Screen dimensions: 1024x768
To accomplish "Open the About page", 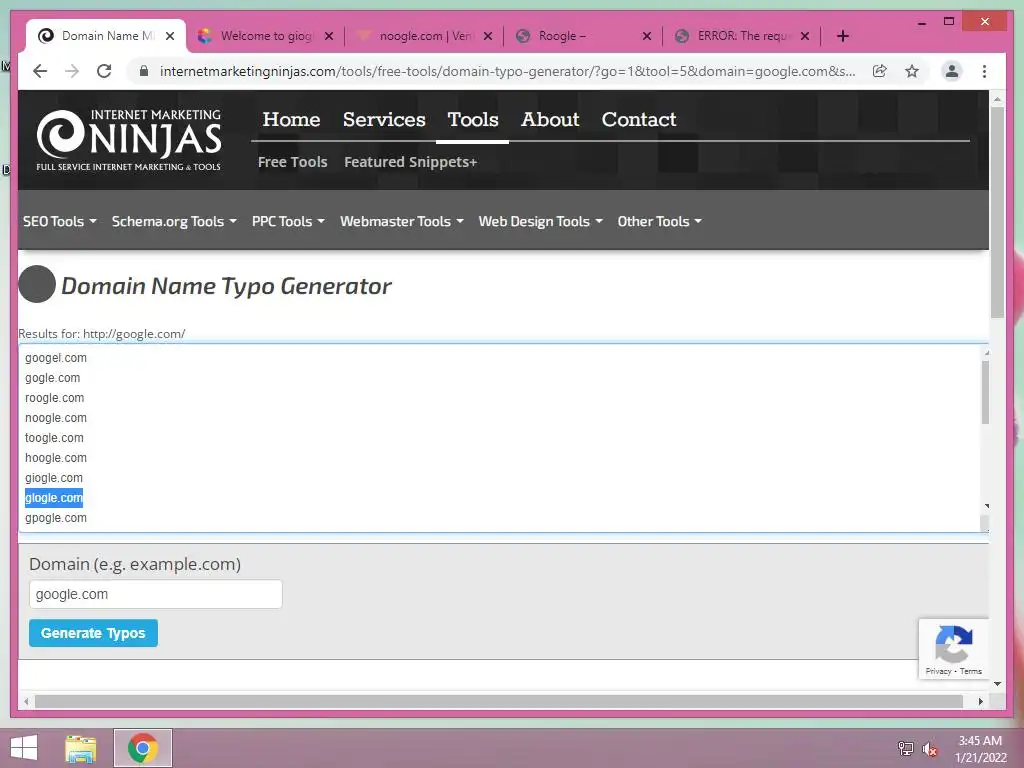I will [x=550, y=120].
